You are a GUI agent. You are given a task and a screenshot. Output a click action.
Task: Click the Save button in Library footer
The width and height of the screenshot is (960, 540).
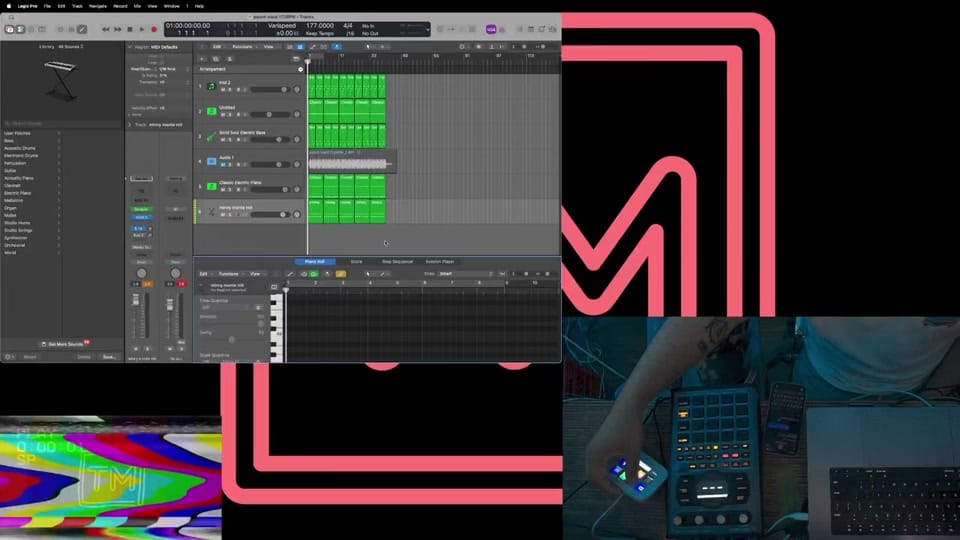pos(109,356)
